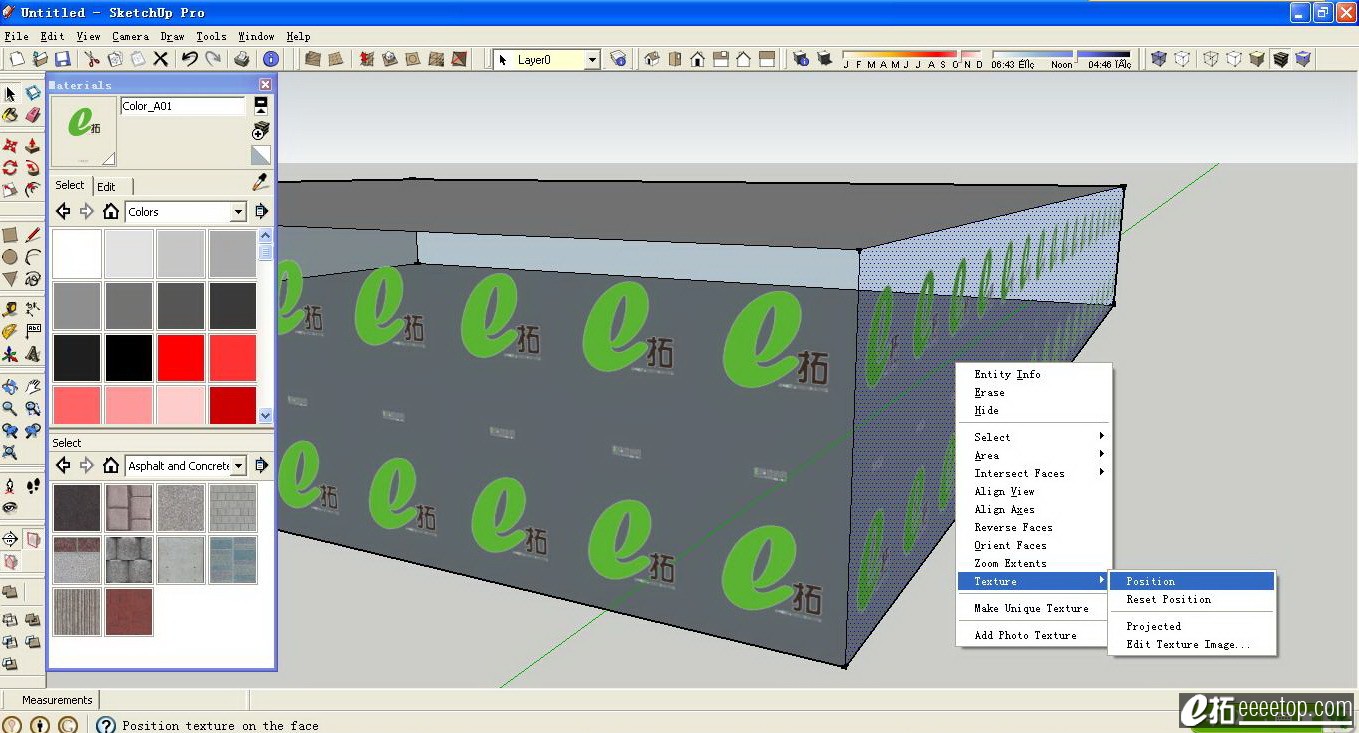
Task: Select the Arc drawing tool
Action: (32, 258)
